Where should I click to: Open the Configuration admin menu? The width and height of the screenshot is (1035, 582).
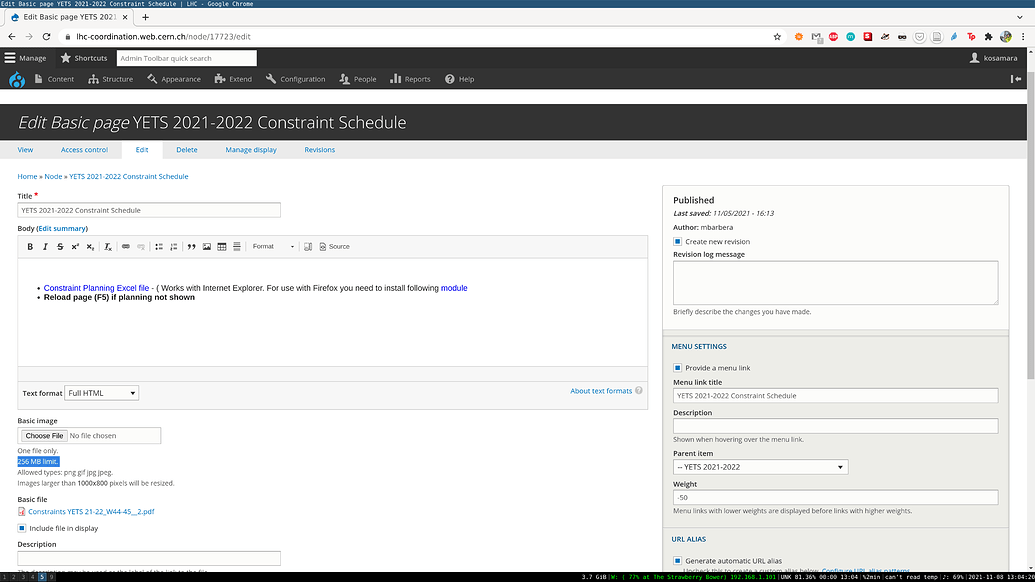(296, 79)
